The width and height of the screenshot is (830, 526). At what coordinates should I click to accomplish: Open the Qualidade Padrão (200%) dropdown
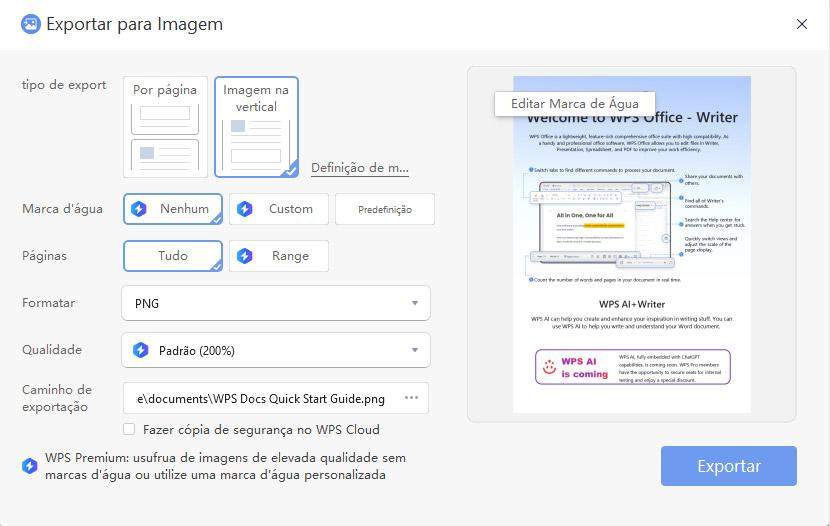tap(276, 350)
